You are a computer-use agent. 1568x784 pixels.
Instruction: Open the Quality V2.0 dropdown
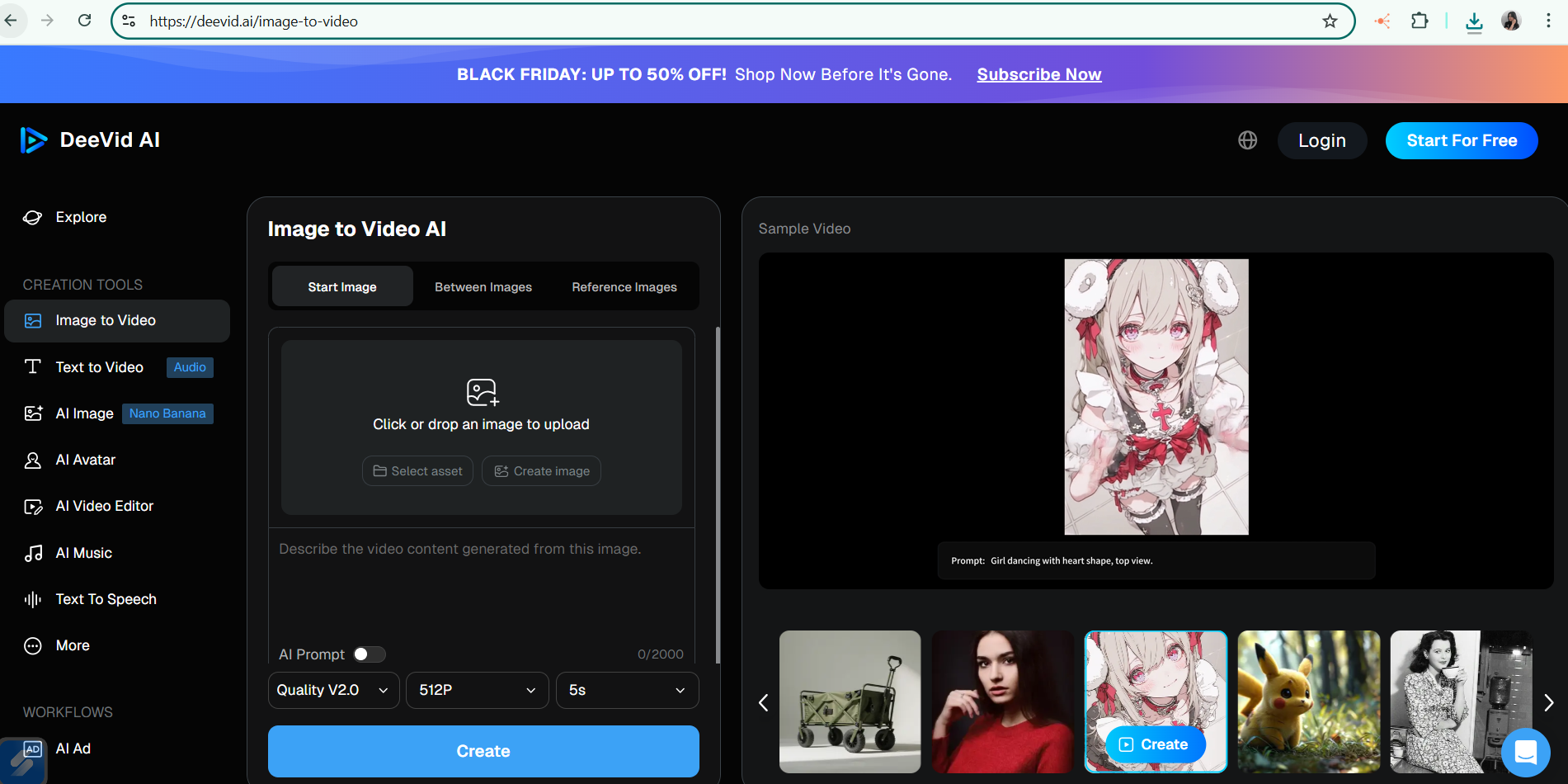coord(333,690)
